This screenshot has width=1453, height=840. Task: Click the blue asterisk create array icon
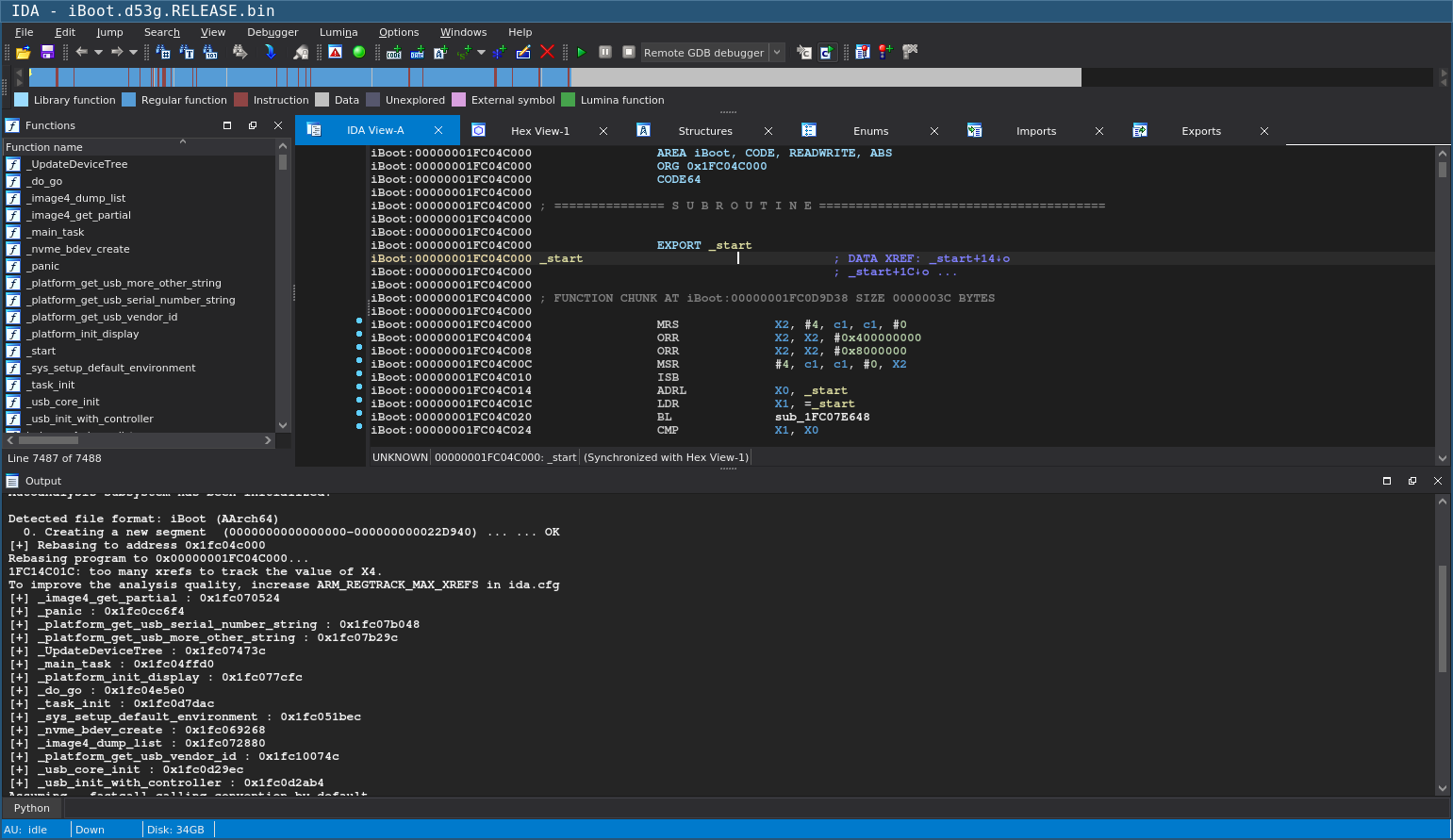click(x=499, y=53)
